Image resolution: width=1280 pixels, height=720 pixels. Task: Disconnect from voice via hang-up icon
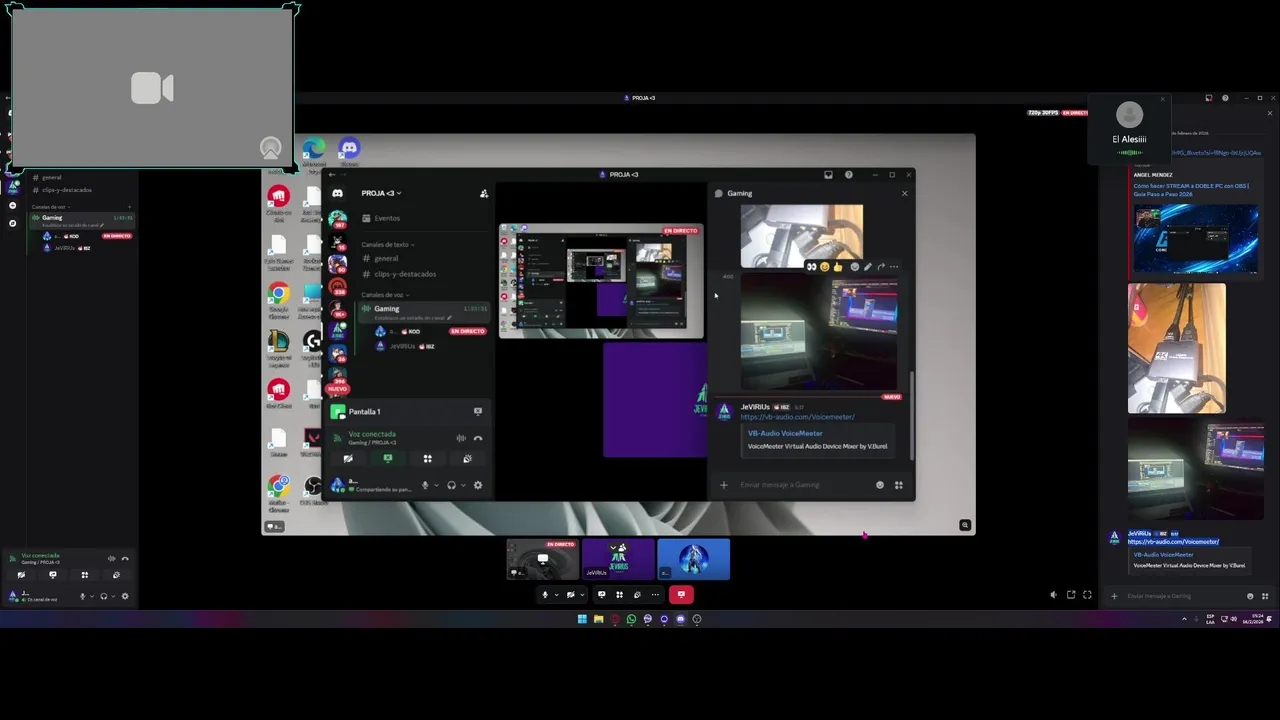pyautogui.click(x=125, y=559)
